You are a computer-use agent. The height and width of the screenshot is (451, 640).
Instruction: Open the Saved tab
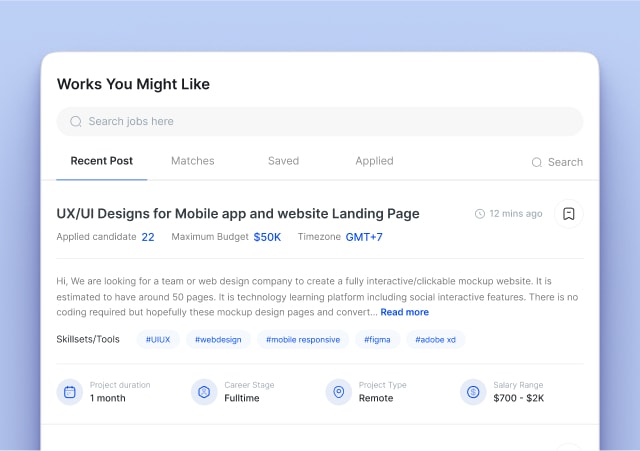coord(283,161)
